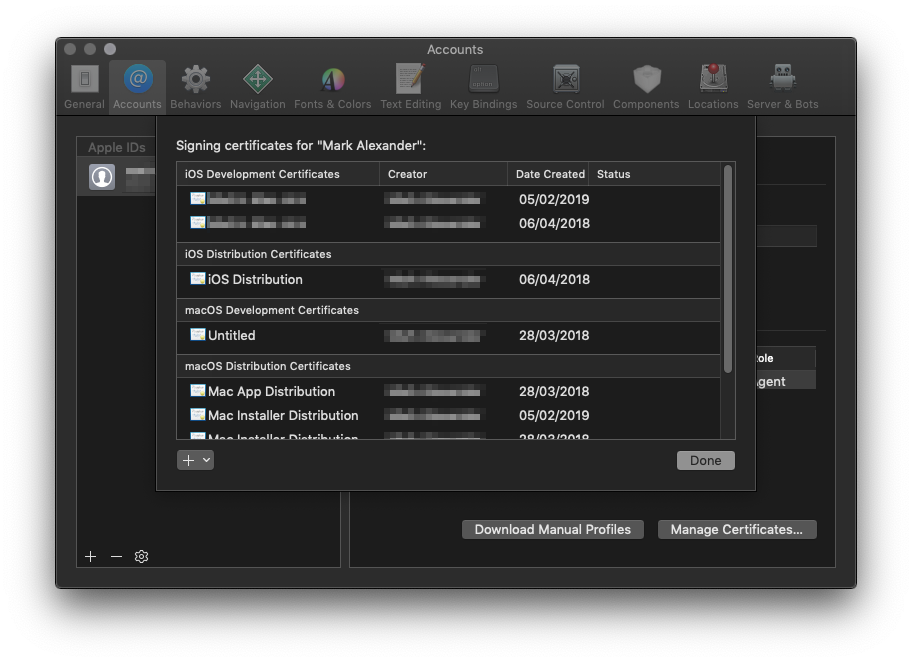Viewport: 912px width, 662px height.
Task: Sort by the Date Created column header
Action: (549, 174)
